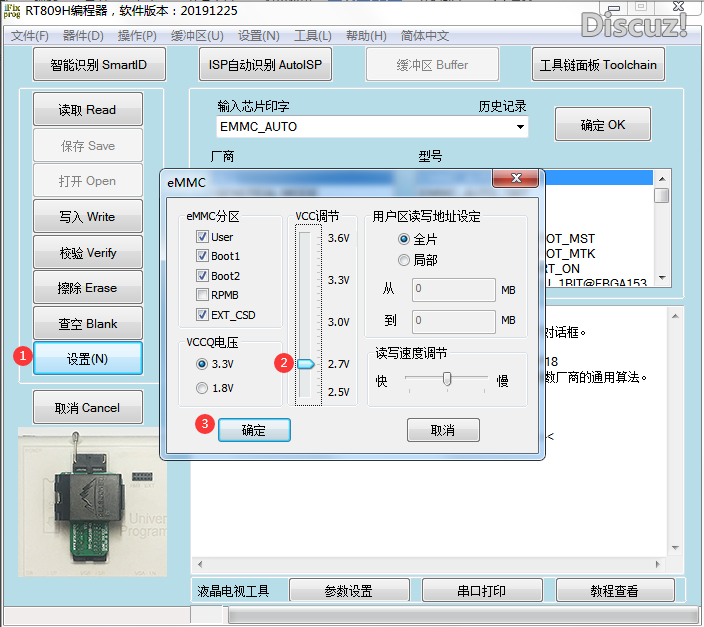This screenshot has width=704, height=627.
Task: Toggle the User partition checkbox
Action: (202, 237)
